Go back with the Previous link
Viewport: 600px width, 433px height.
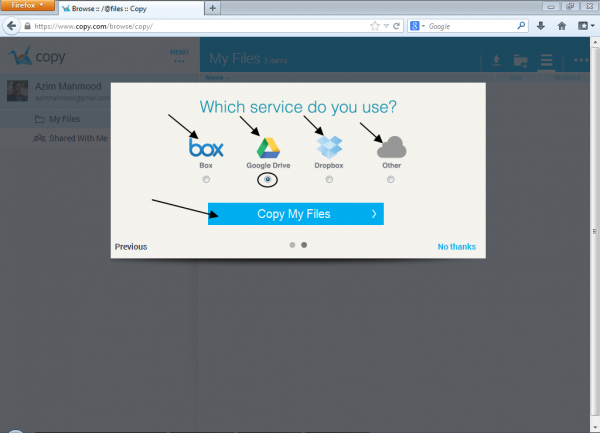coord(131,247)
